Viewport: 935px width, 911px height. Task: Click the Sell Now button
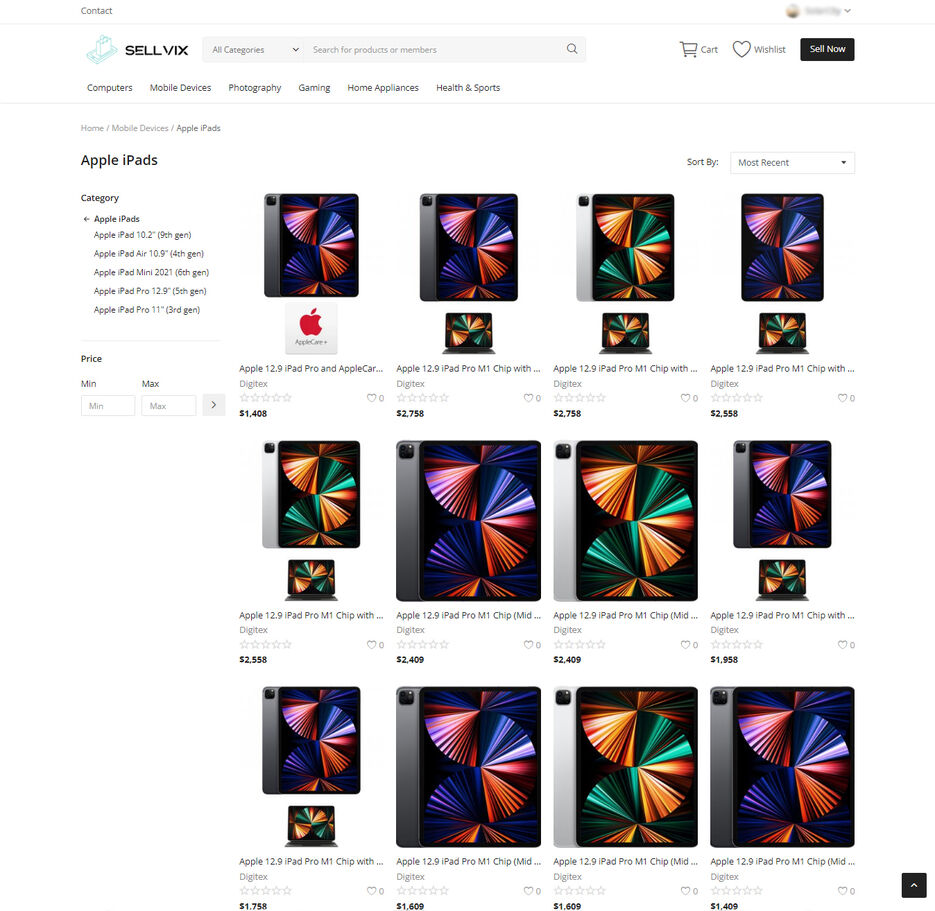pos(827,49)
